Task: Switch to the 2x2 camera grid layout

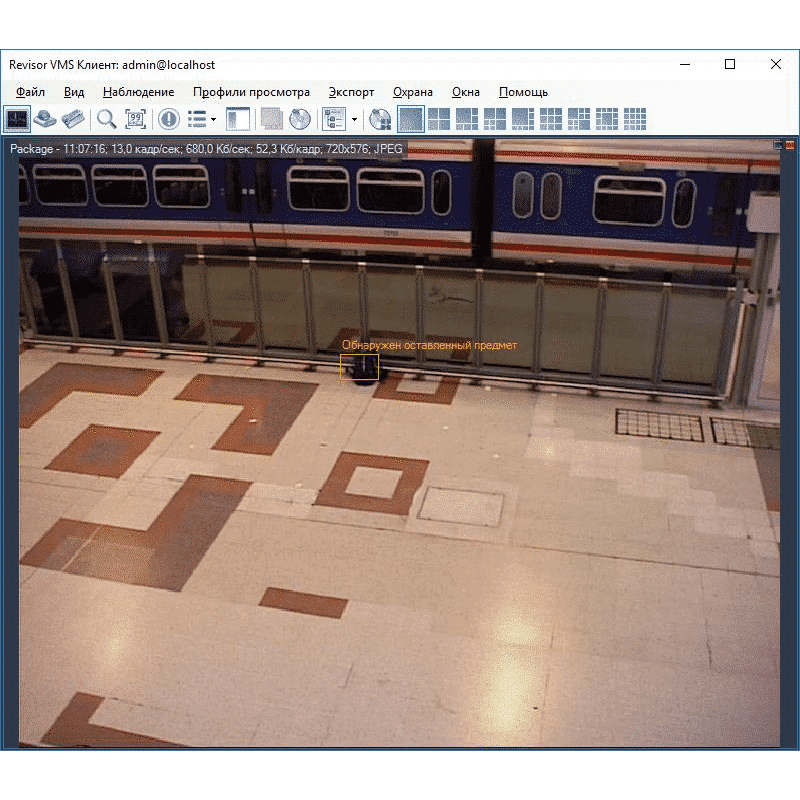Action: click(x=439, y=119)
